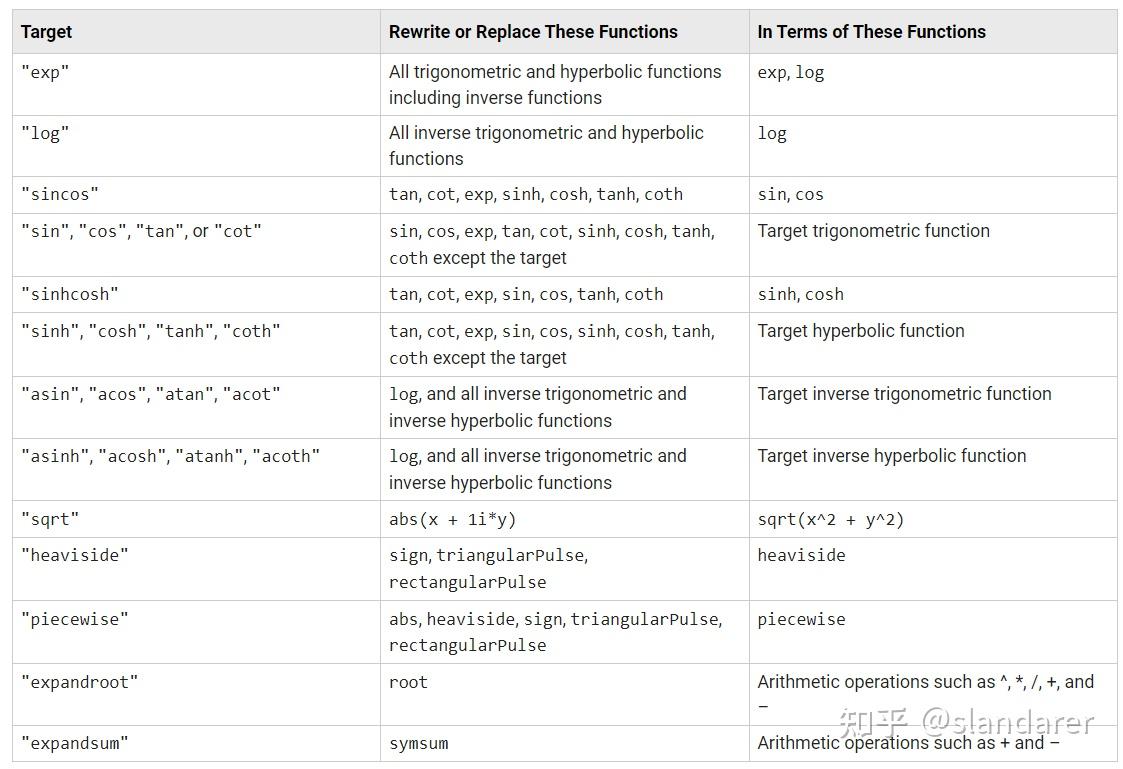
Task: Click the "exp" target cell
Action: click(x=45, y=72)
